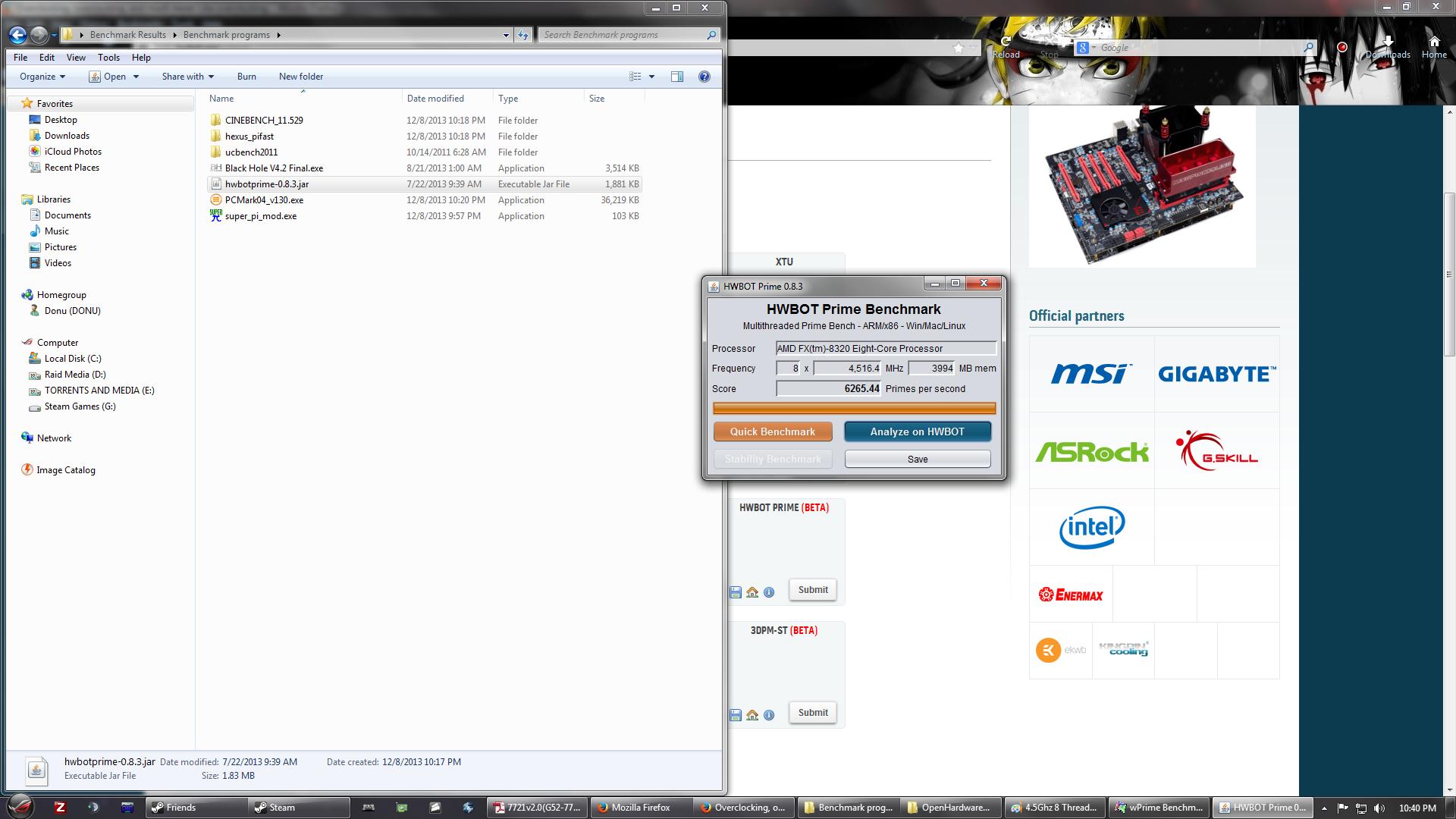Open the Explorer Help menu
This screenshot has height=819, width=1456.
(141, 58)
